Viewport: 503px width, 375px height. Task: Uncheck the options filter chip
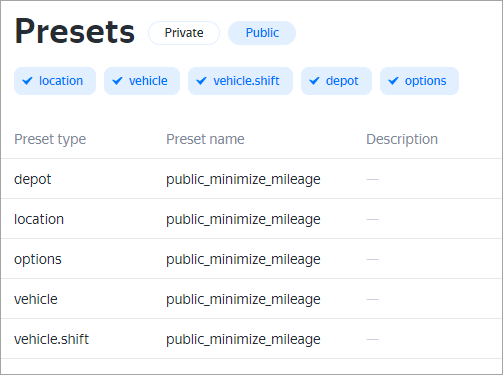(419, 81)
